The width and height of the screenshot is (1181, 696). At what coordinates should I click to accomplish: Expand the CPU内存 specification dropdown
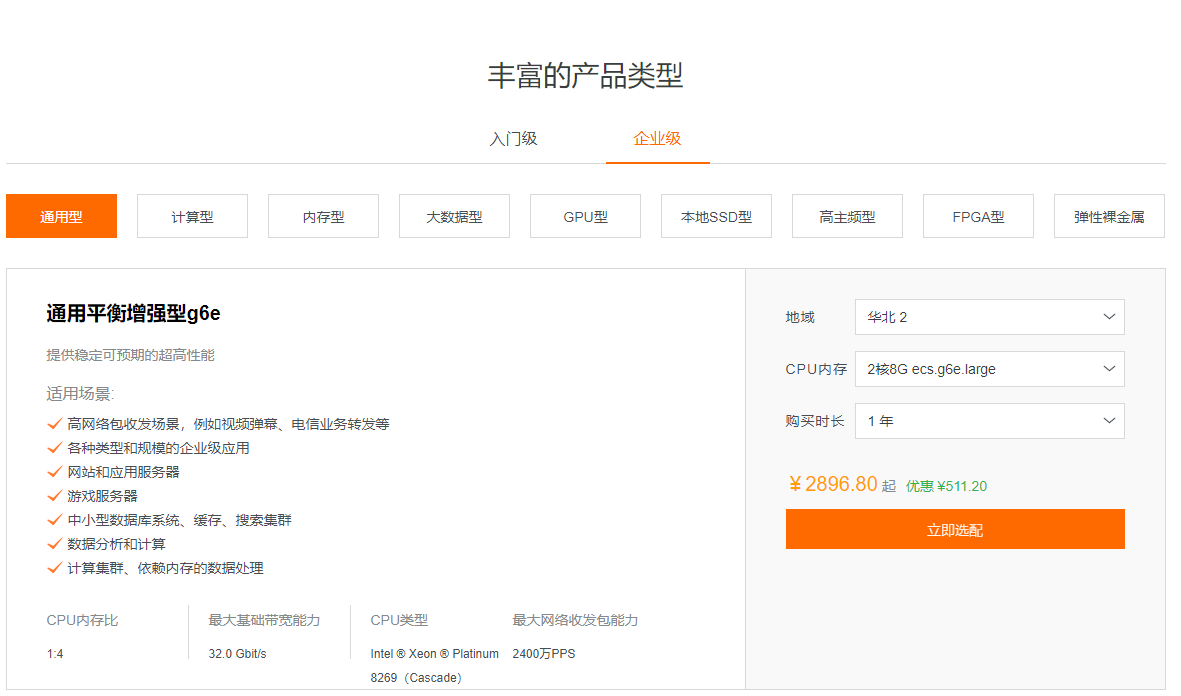pyautogui.click(x=989, y=369)
